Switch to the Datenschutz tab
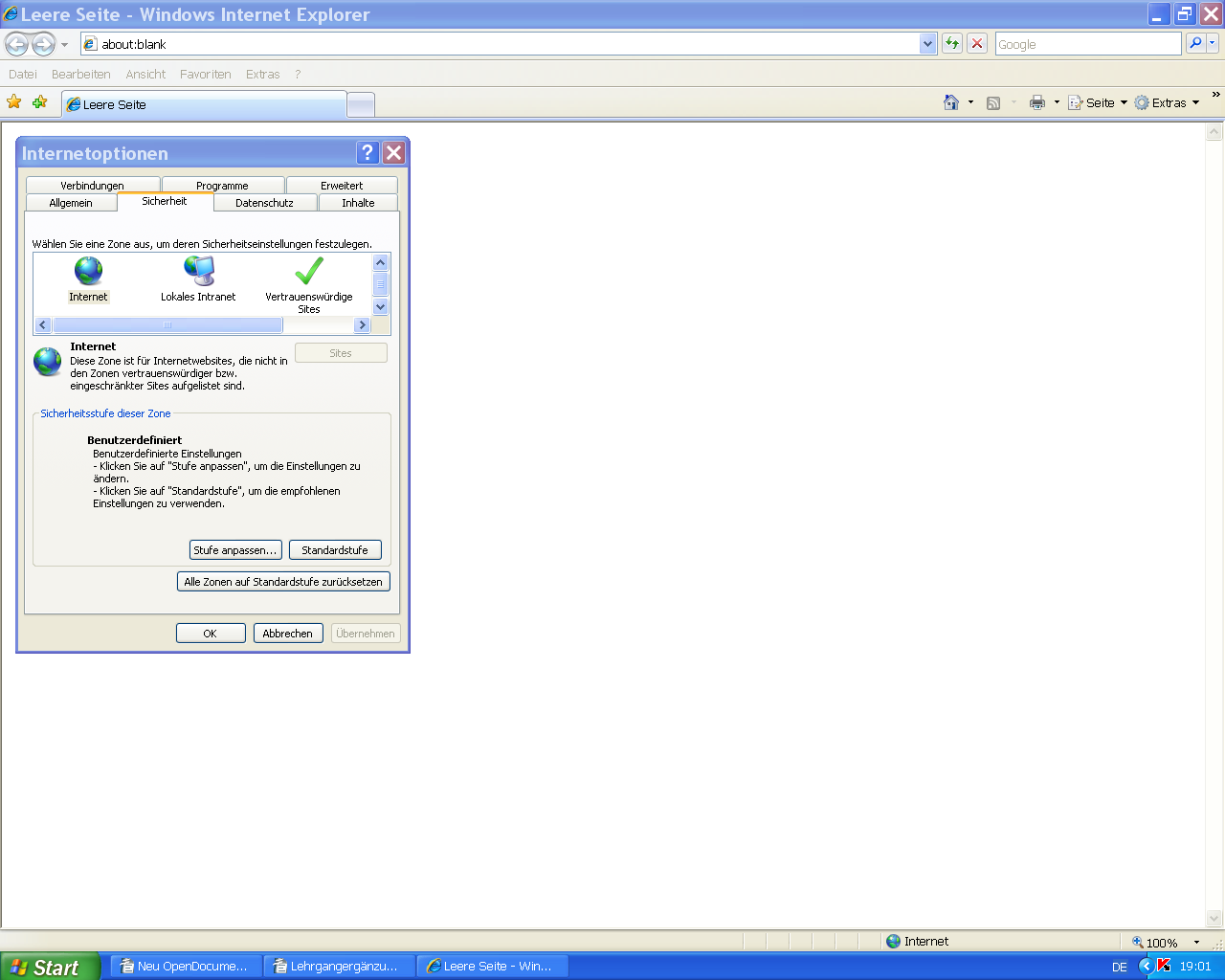Image resolution: width=1225 pixels, height=980 pixels. (264, 203)
